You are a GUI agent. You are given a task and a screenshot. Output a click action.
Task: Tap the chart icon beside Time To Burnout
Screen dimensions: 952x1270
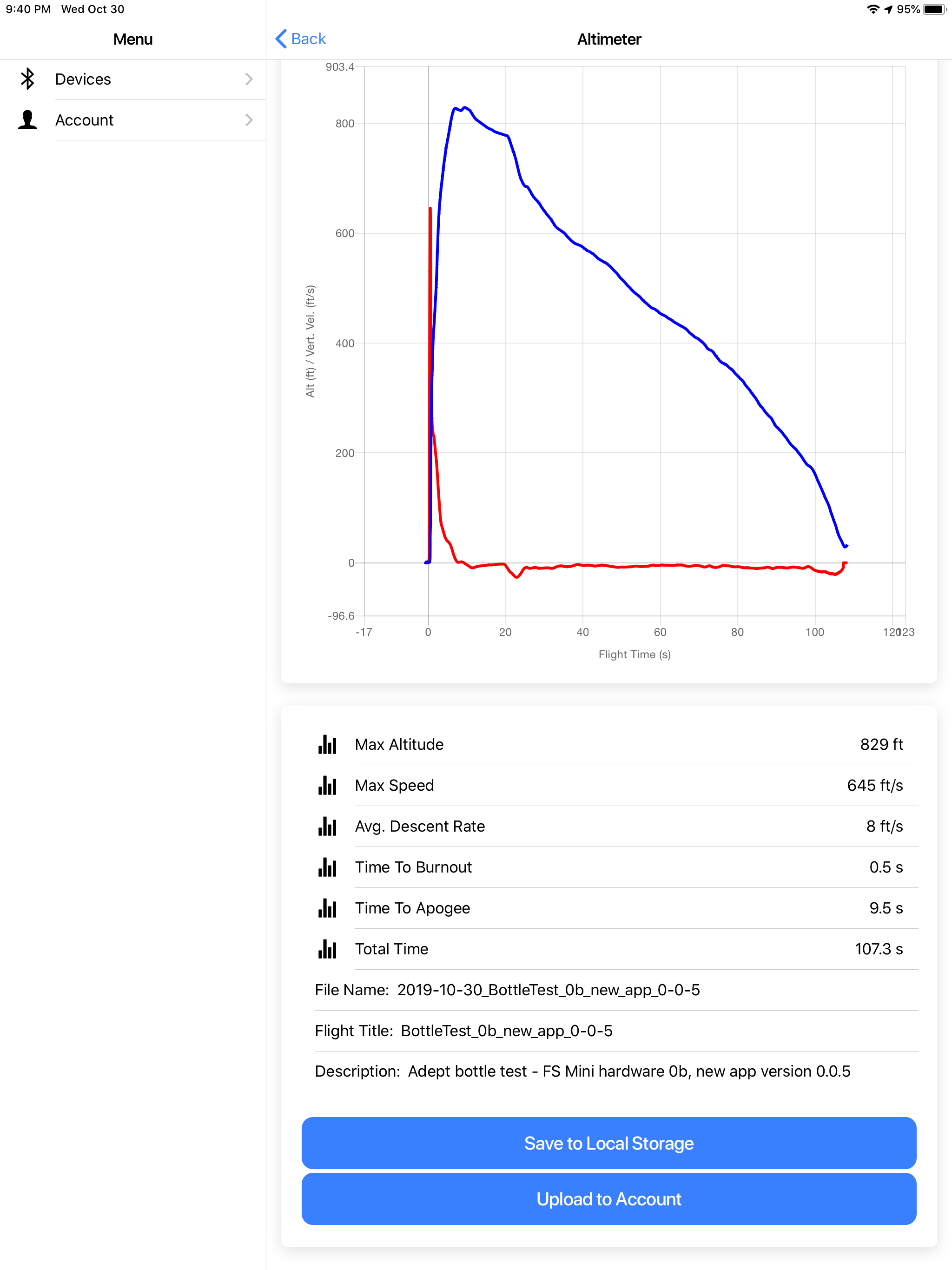pos(327,867)
